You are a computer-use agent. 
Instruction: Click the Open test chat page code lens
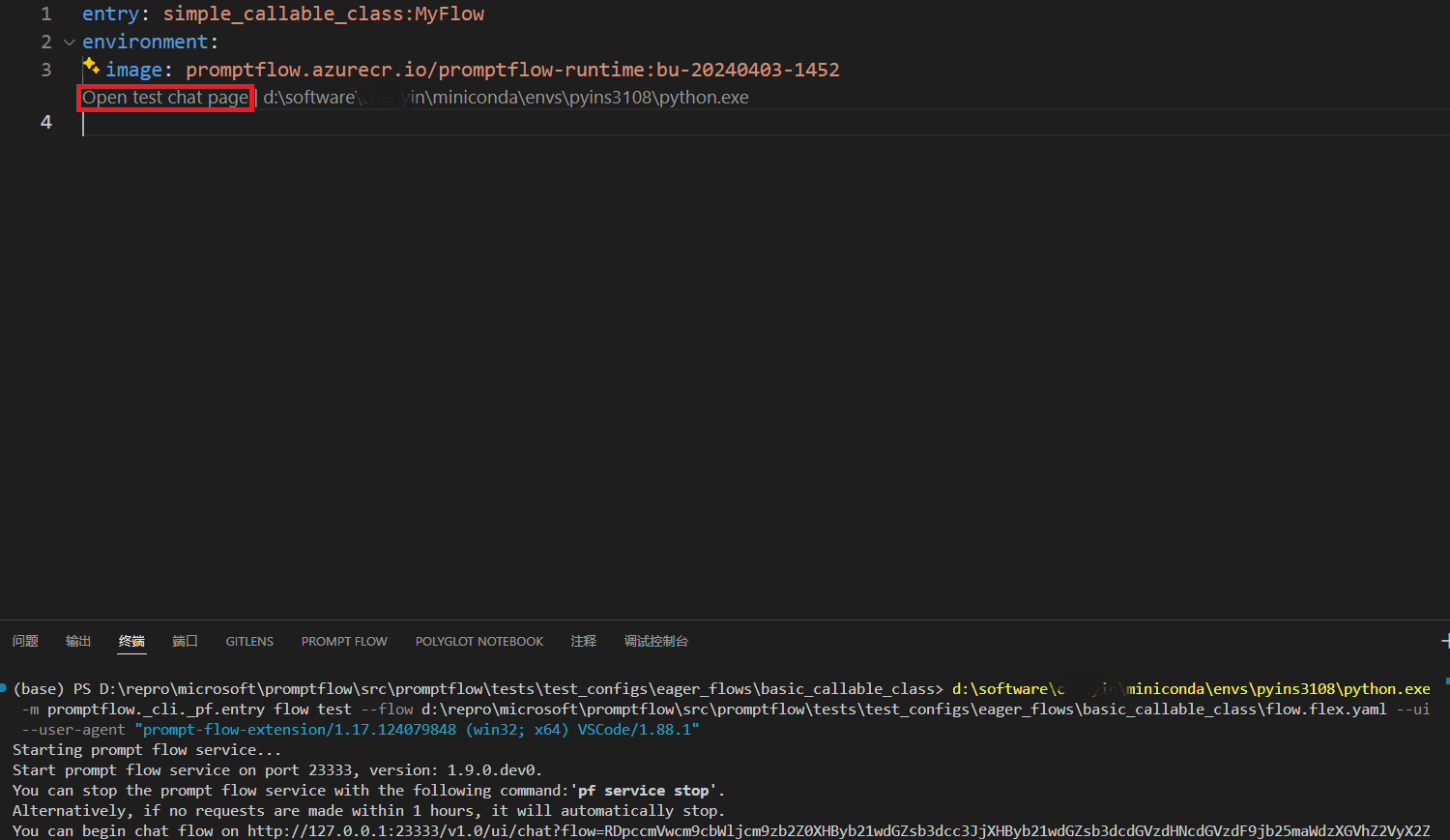[x=165, y=98]
